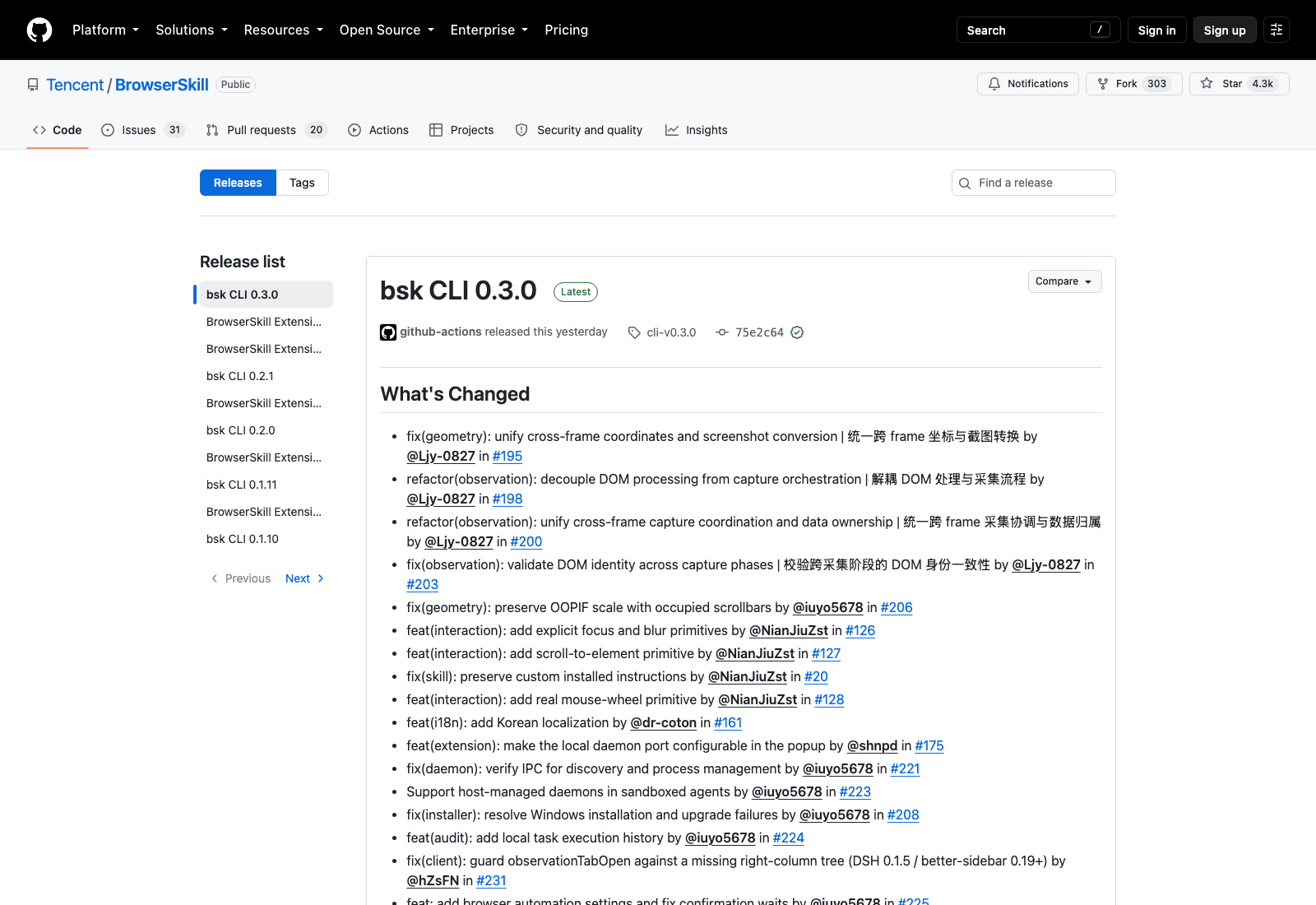1316x905 pixels.
Task: Open the Tencent organization link
Action: point(75,85)
